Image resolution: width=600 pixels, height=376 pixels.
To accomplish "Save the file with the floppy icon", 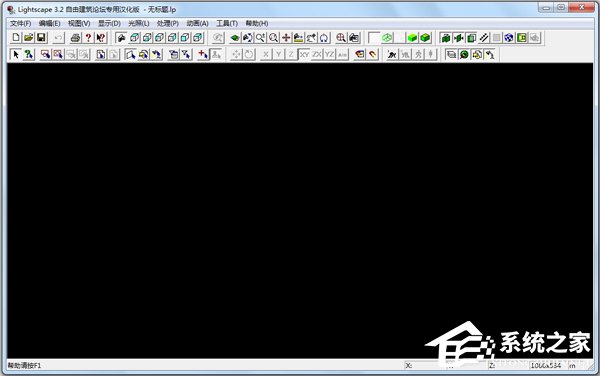I will pyautogui.click(x=41, y=37).
